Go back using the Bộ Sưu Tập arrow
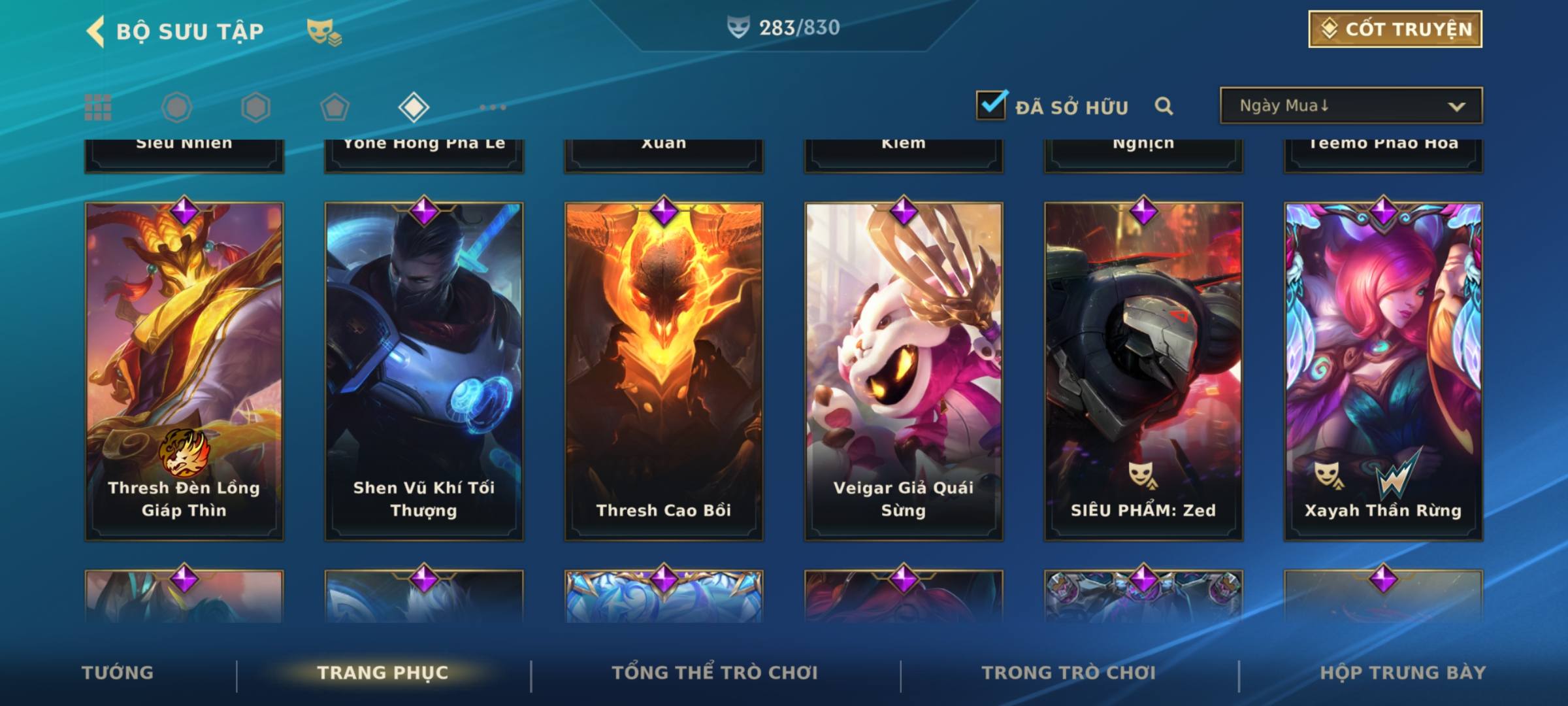The image size is (1568, 706). click(95, 31)
